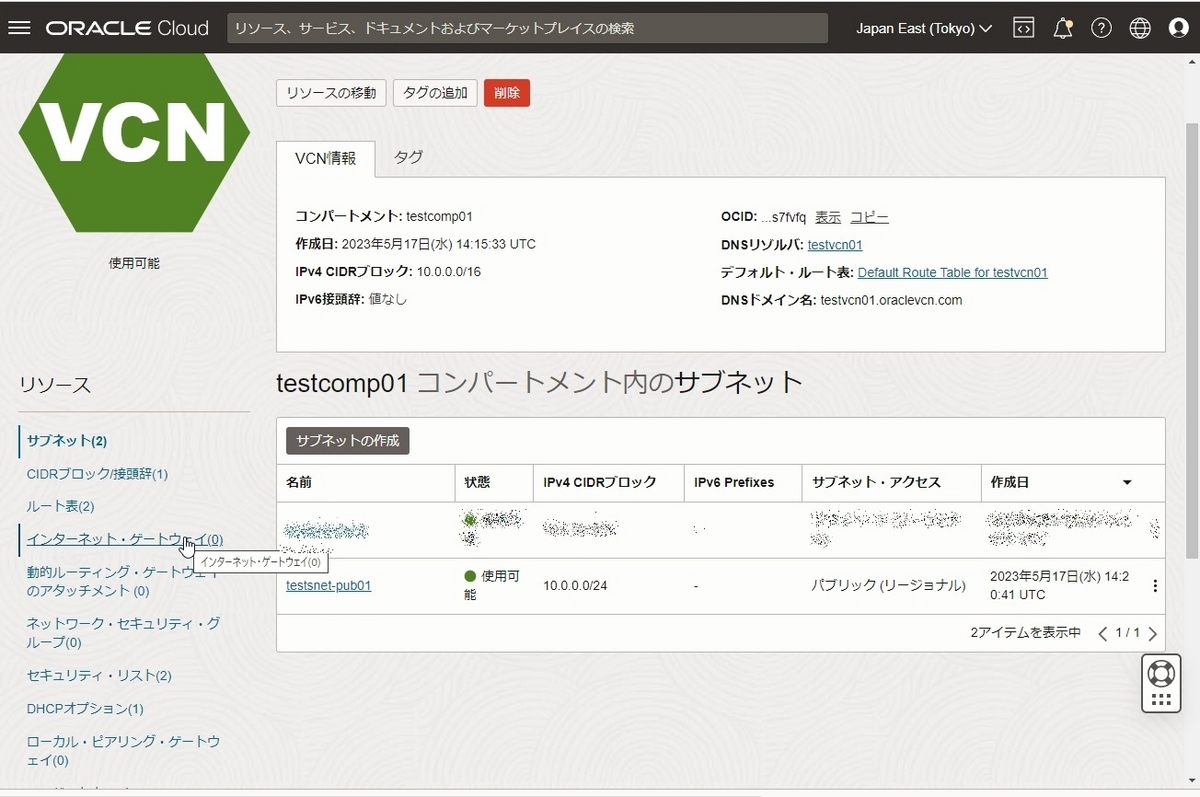Open the Japan East (Tokyo) region dropdown
The height and width of the screenshot is (797, 1200).
pos(922,27)
